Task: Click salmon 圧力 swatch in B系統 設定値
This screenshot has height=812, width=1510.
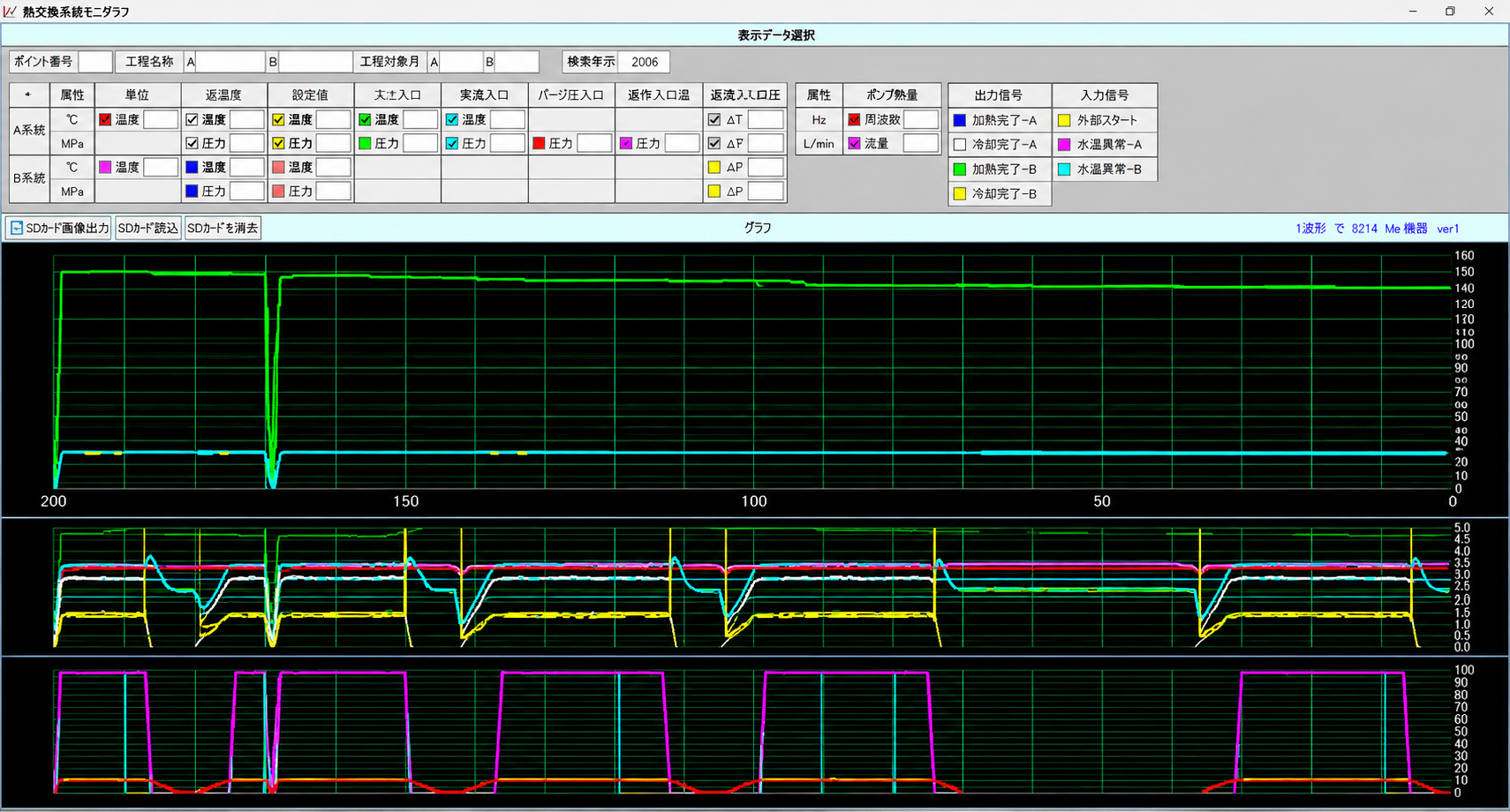Action: [x=278, y=191]
